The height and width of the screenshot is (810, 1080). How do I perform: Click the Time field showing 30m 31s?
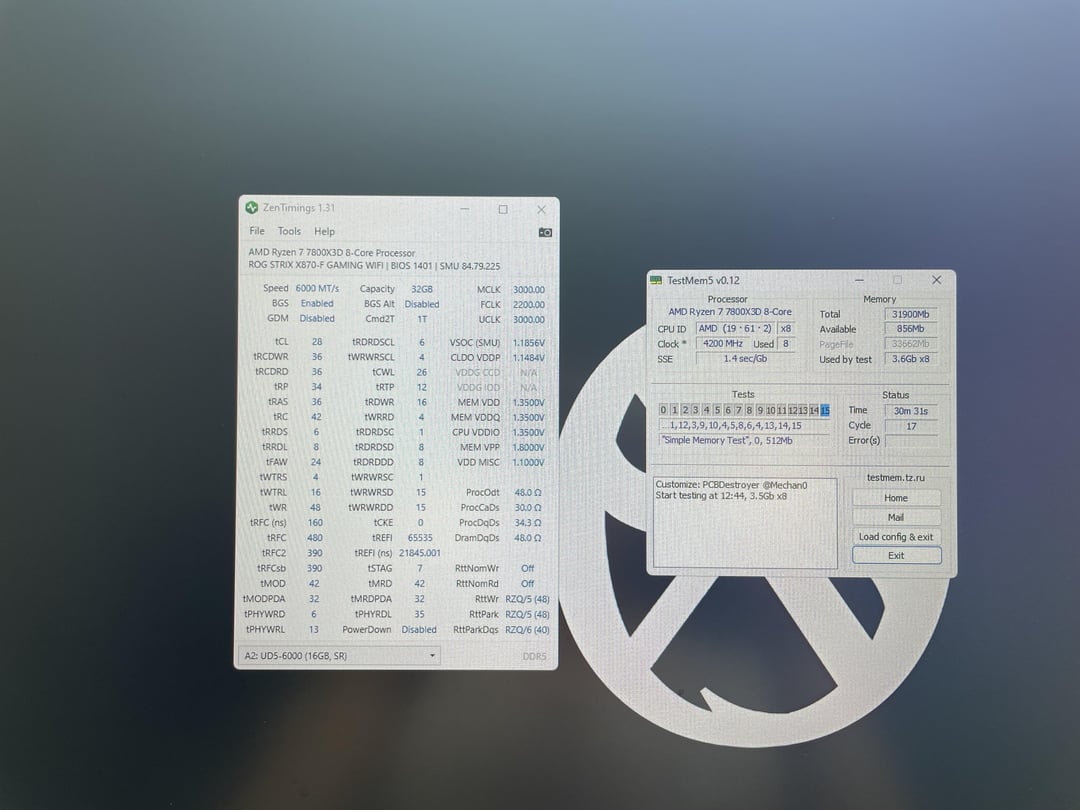[911, 411]
